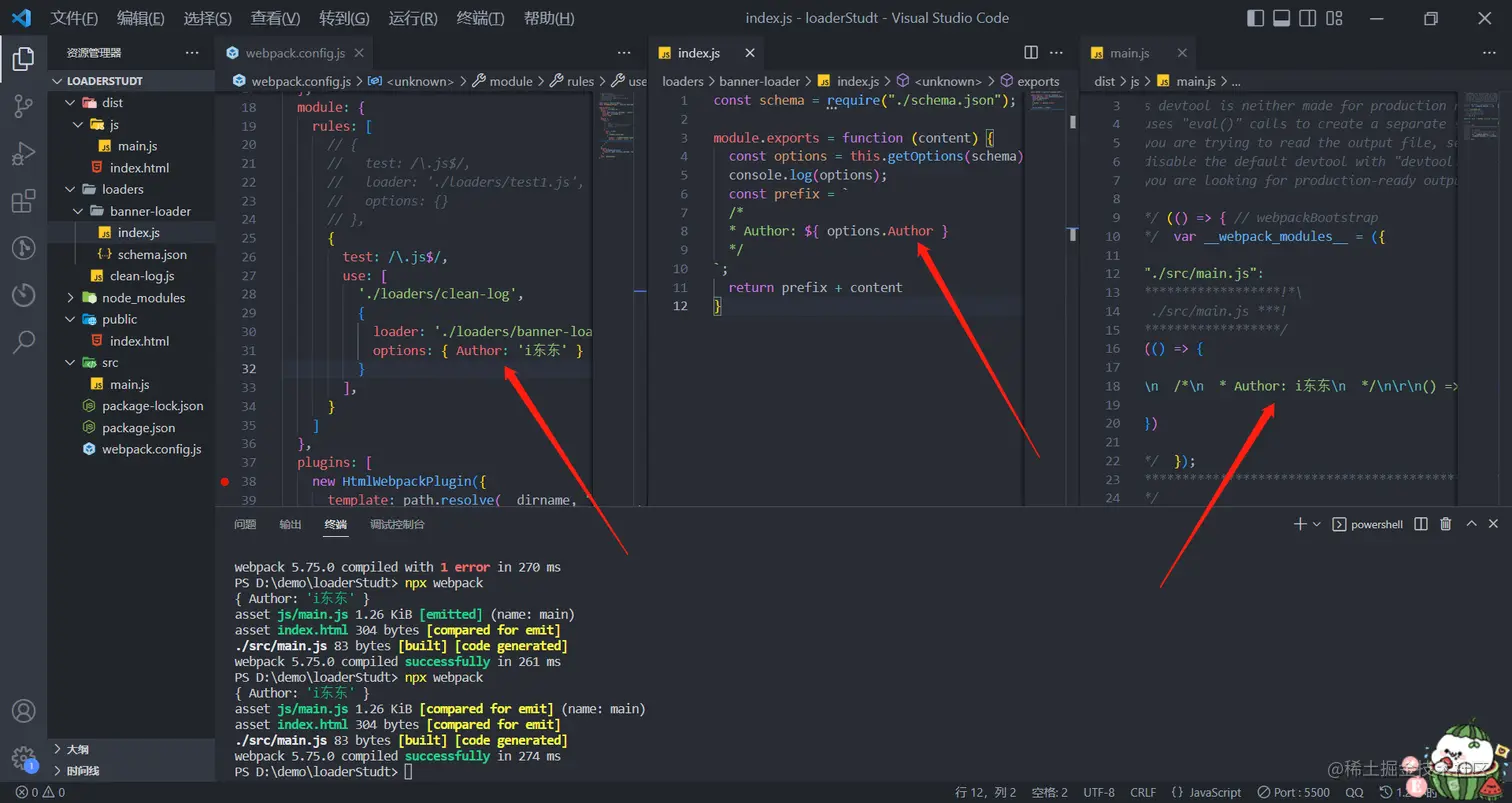Toggle the secondary side bar visibility
Image resolution: width=1512 pixels, height=803 pixels.
click(x=1307, y=18)
